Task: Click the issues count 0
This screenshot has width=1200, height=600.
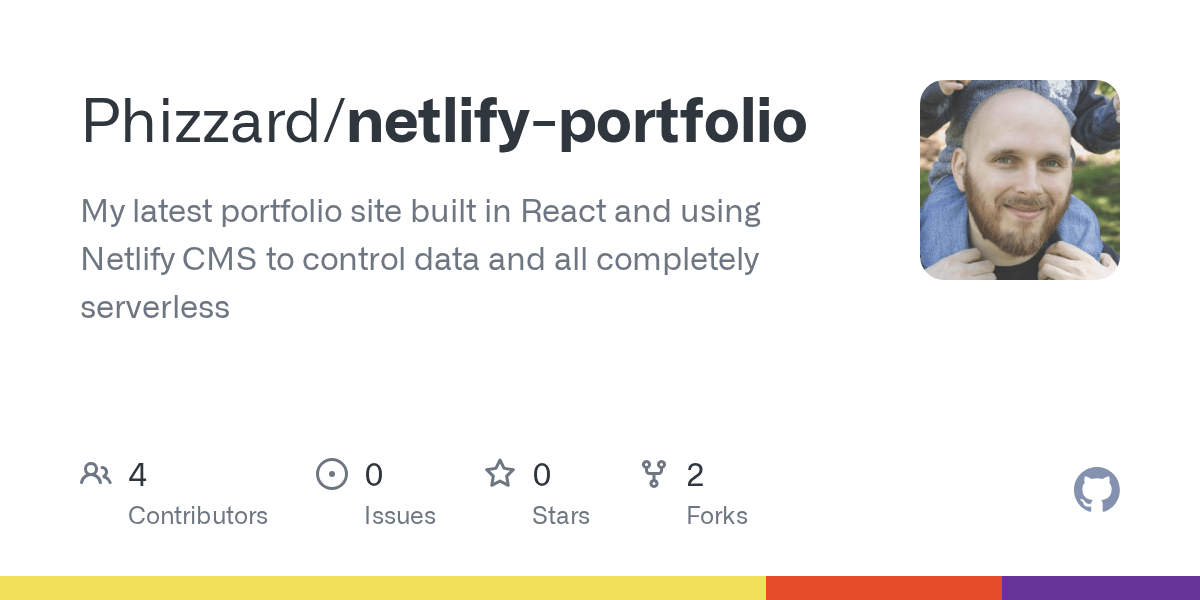Action: (x=374, y=475)
